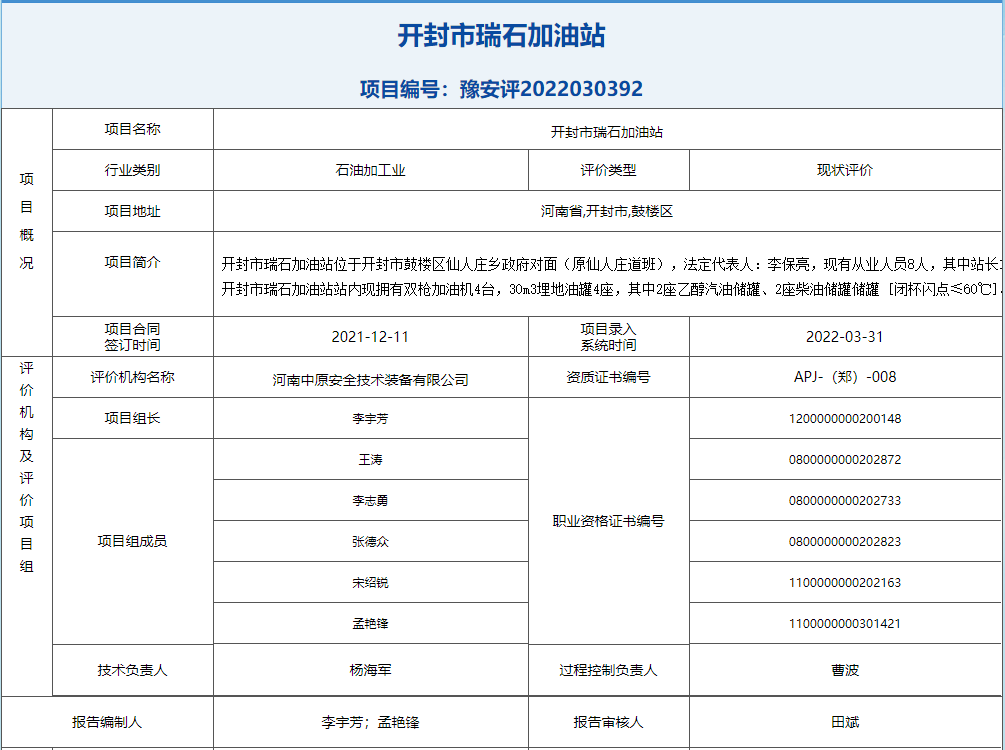The height and width of the screenshot is (750, 1005).
Task: Select process control lead 曹波
Action: (845, 670)
